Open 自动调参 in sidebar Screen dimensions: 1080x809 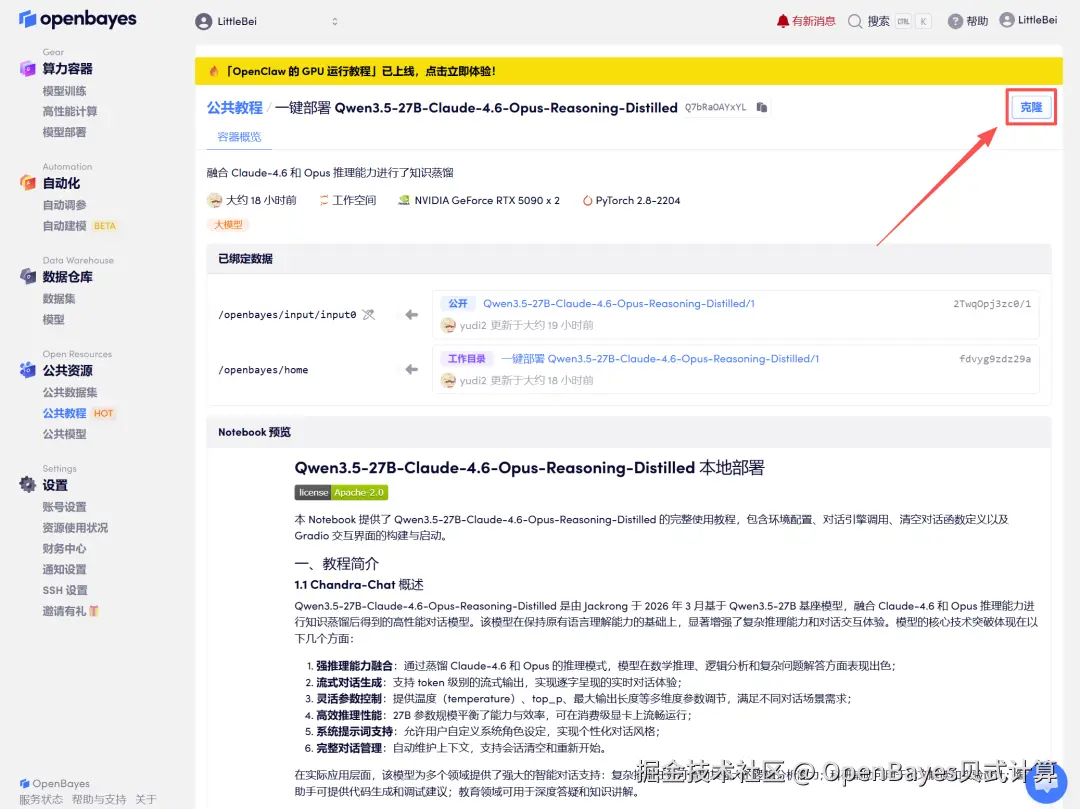click(x=64, y=205)
